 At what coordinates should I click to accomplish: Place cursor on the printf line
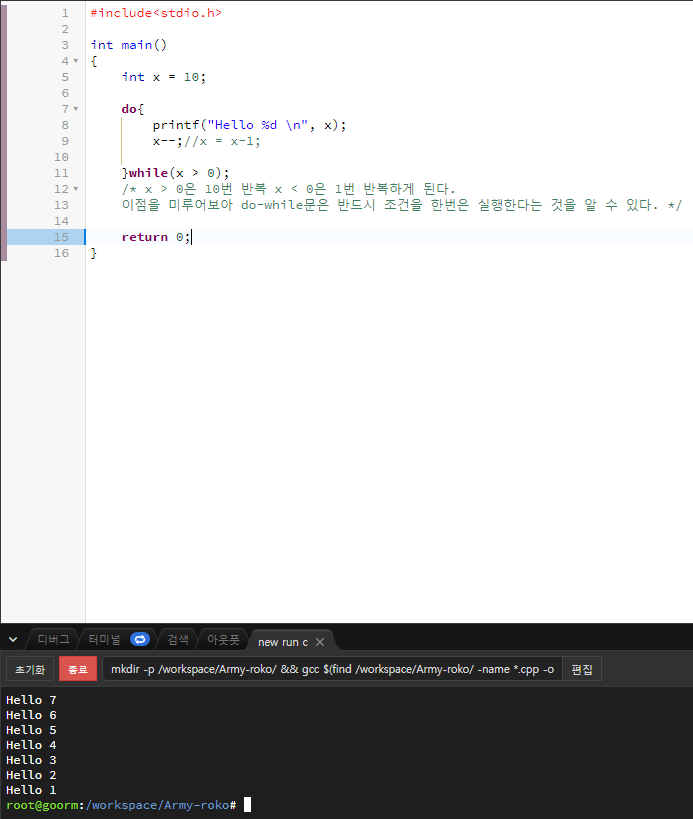[249, 125]
